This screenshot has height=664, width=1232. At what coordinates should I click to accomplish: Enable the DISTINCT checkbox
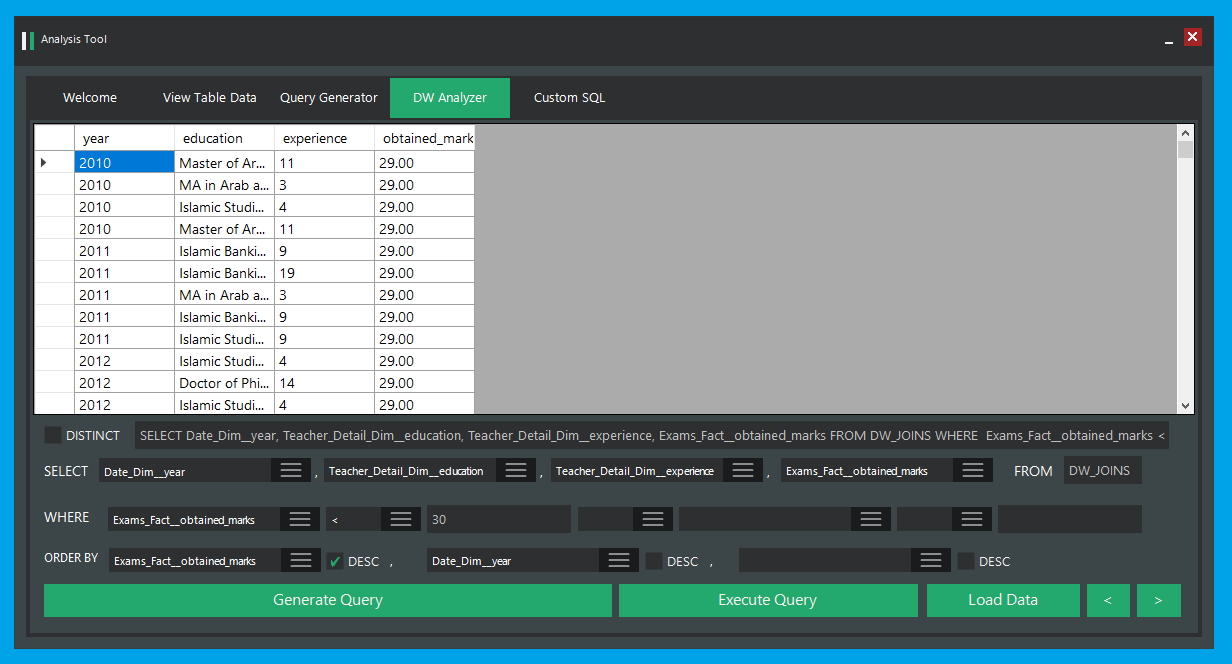[x=53, y=435]
